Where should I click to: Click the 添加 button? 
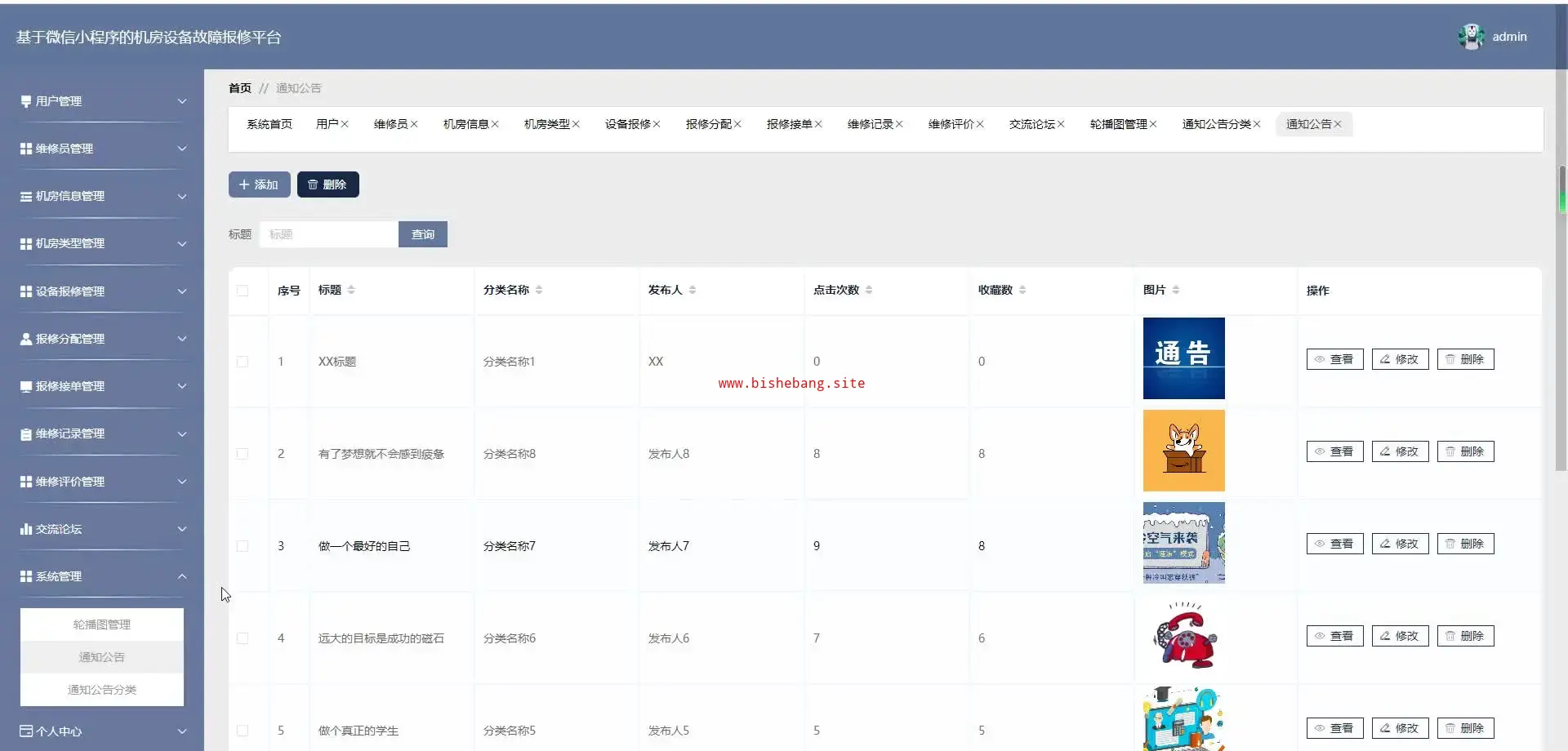pos(259,184)
